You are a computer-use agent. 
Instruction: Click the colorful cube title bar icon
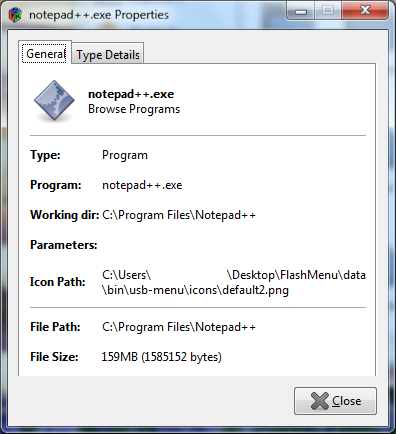pyautogui.click(x=15, y=15)
